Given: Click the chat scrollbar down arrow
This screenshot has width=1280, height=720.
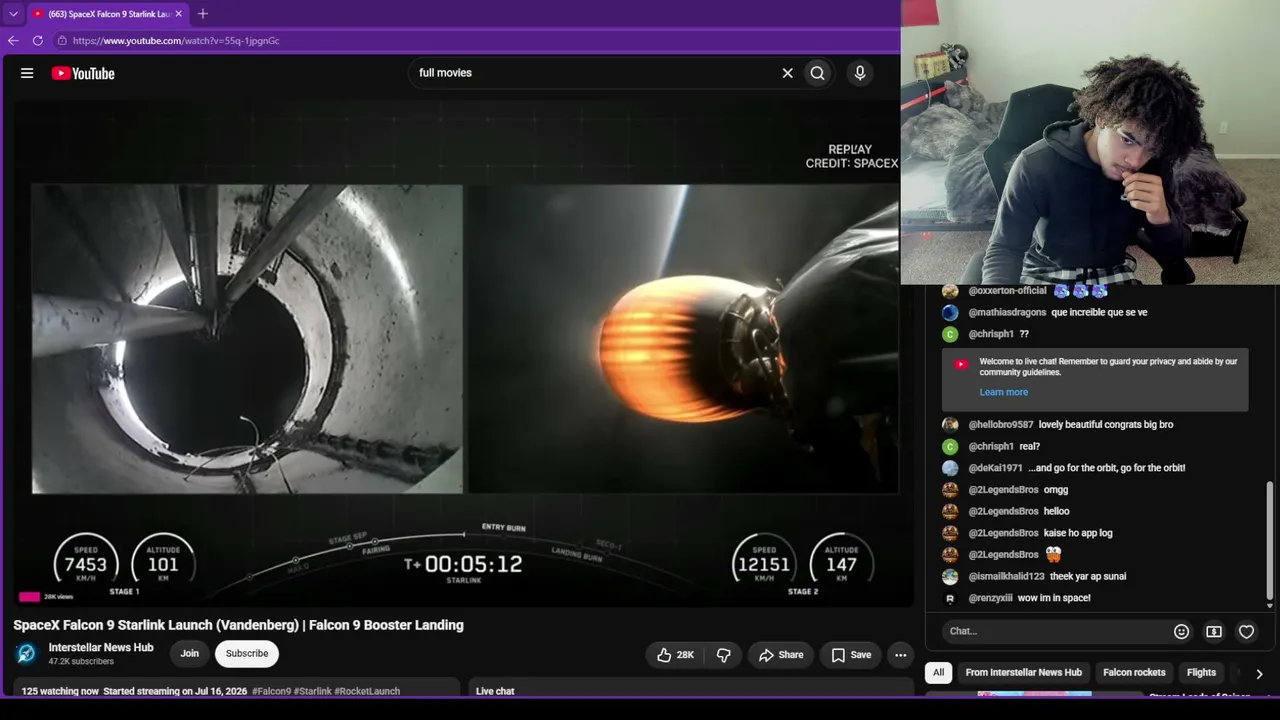Looking at the screenshot, I should point(1270,604).
